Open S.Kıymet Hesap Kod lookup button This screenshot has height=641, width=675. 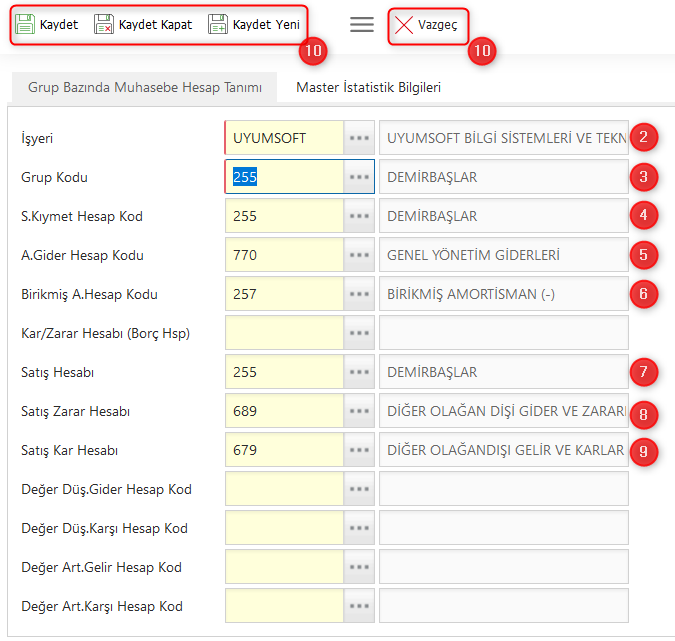tap(359, 216)
